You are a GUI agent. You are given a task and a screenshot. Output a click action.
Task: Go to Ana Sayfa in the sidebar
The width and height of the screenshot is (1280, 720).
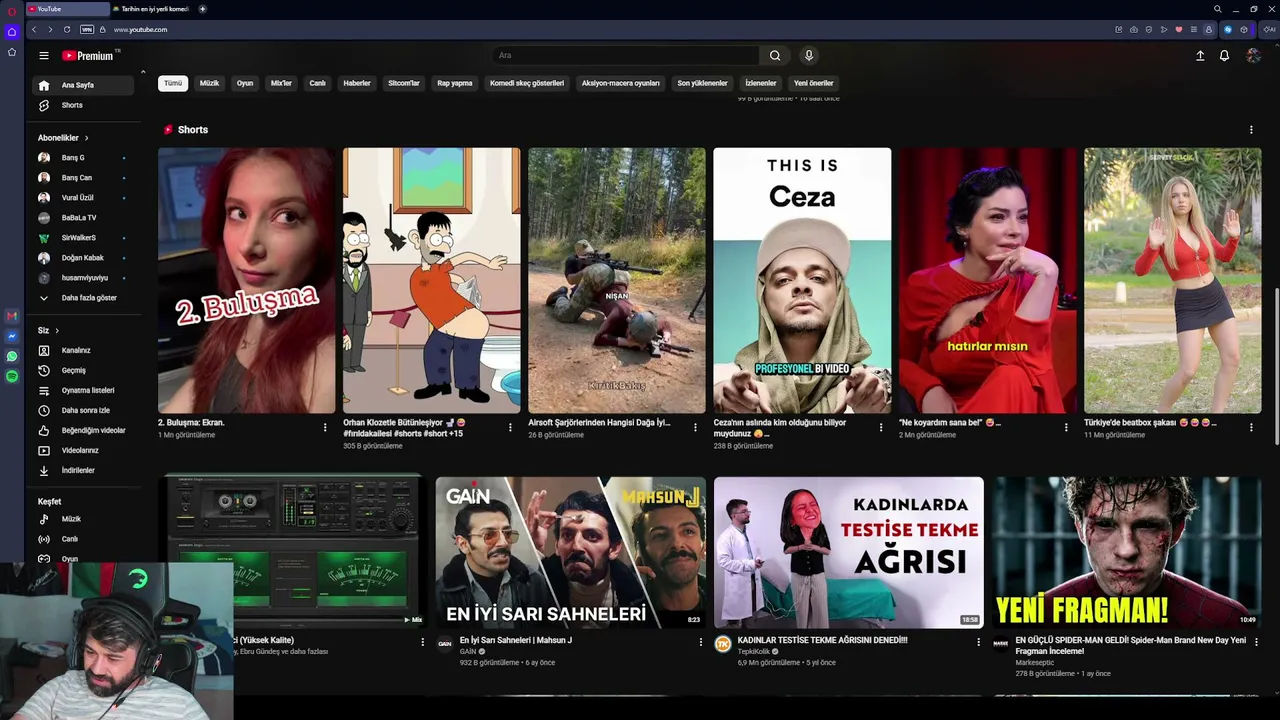pos(83,85)
